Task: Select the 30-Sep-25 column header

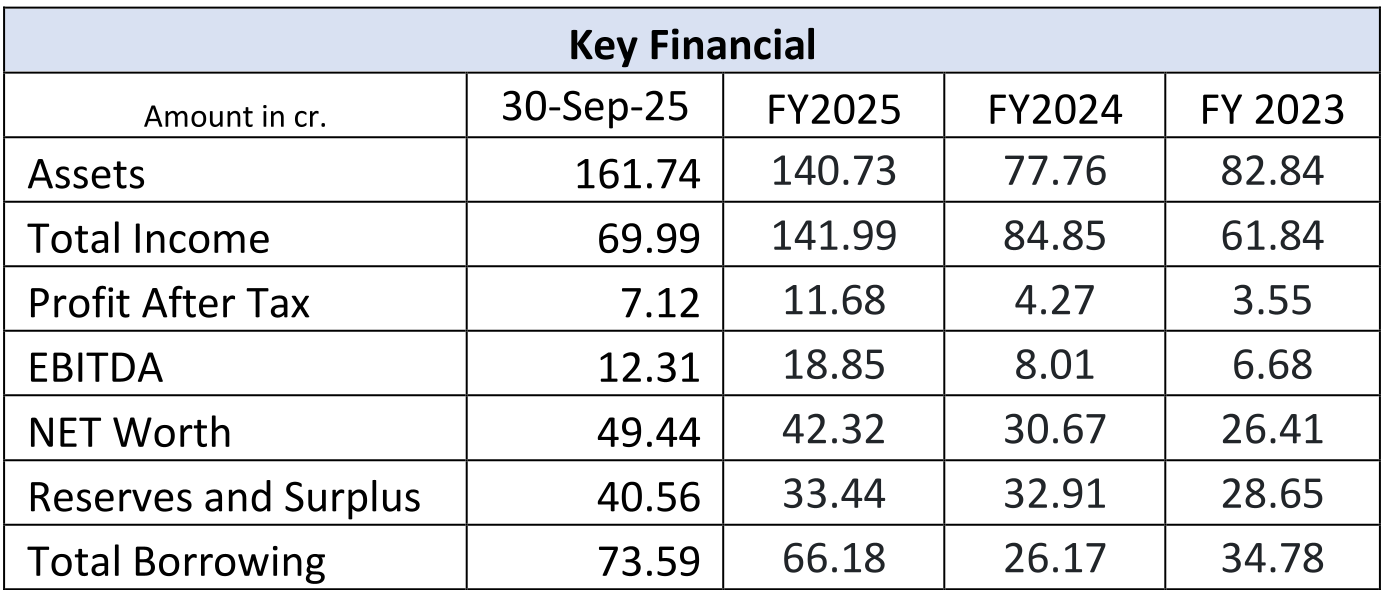Action: [x=596, y=108]
